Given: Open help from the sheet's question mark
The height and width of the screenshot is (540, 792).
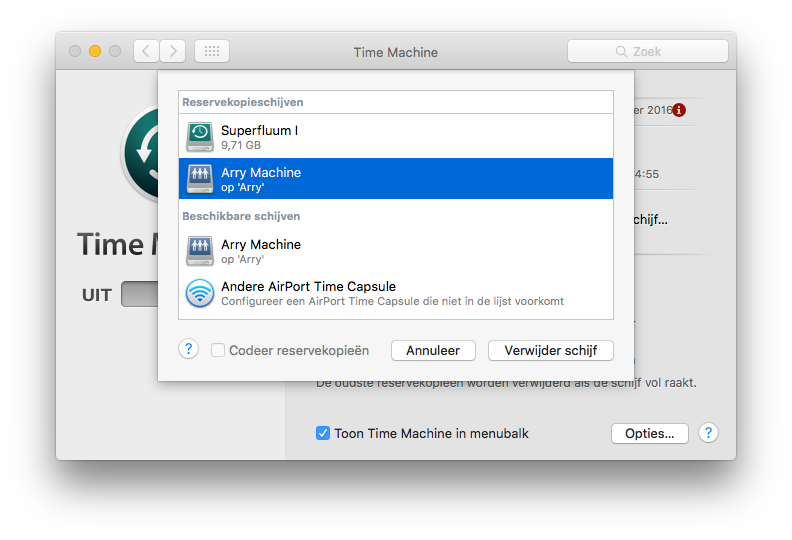Looking at the screenshot, I should click(188, 349).
